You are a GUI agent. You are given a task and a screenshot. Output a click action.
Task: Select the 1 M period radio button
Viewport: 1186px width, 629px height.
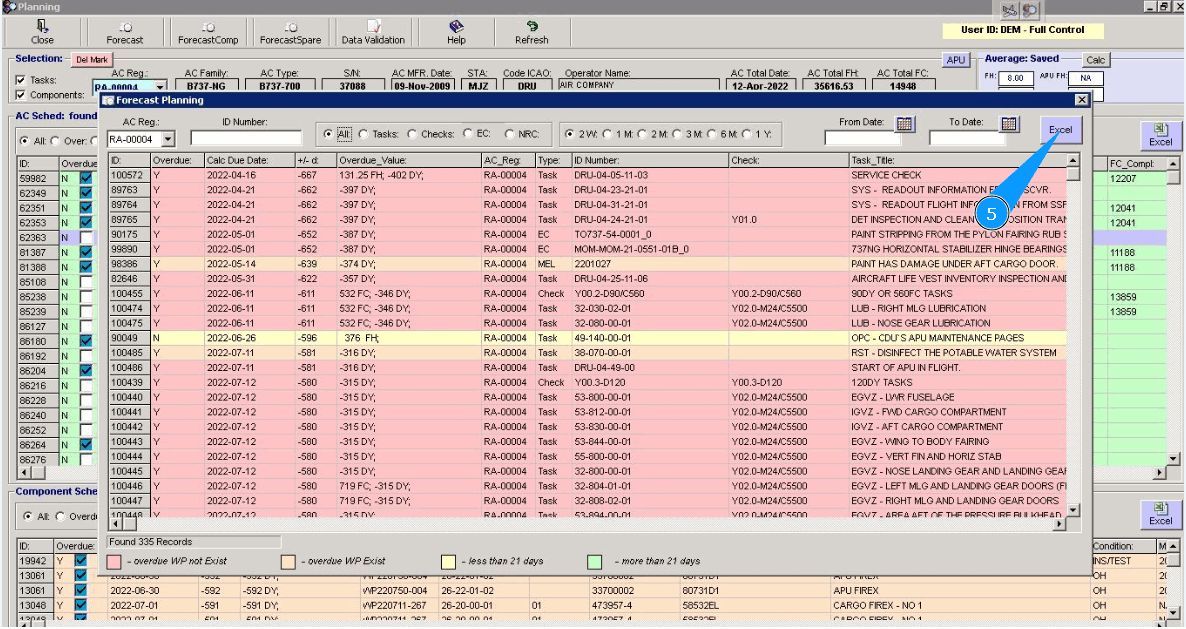point(606,134)
